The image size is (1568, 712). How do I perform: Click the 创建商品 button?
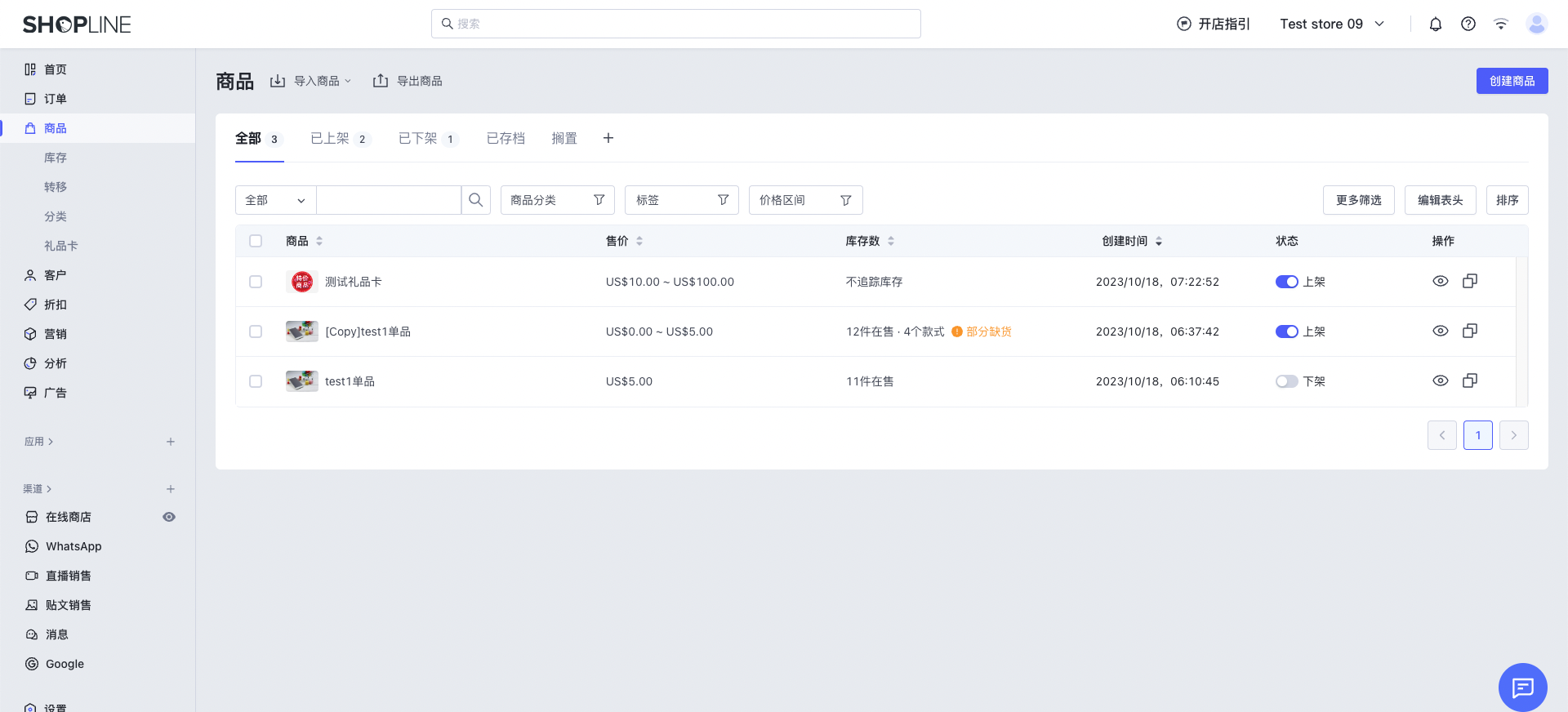pos(1511,81)
